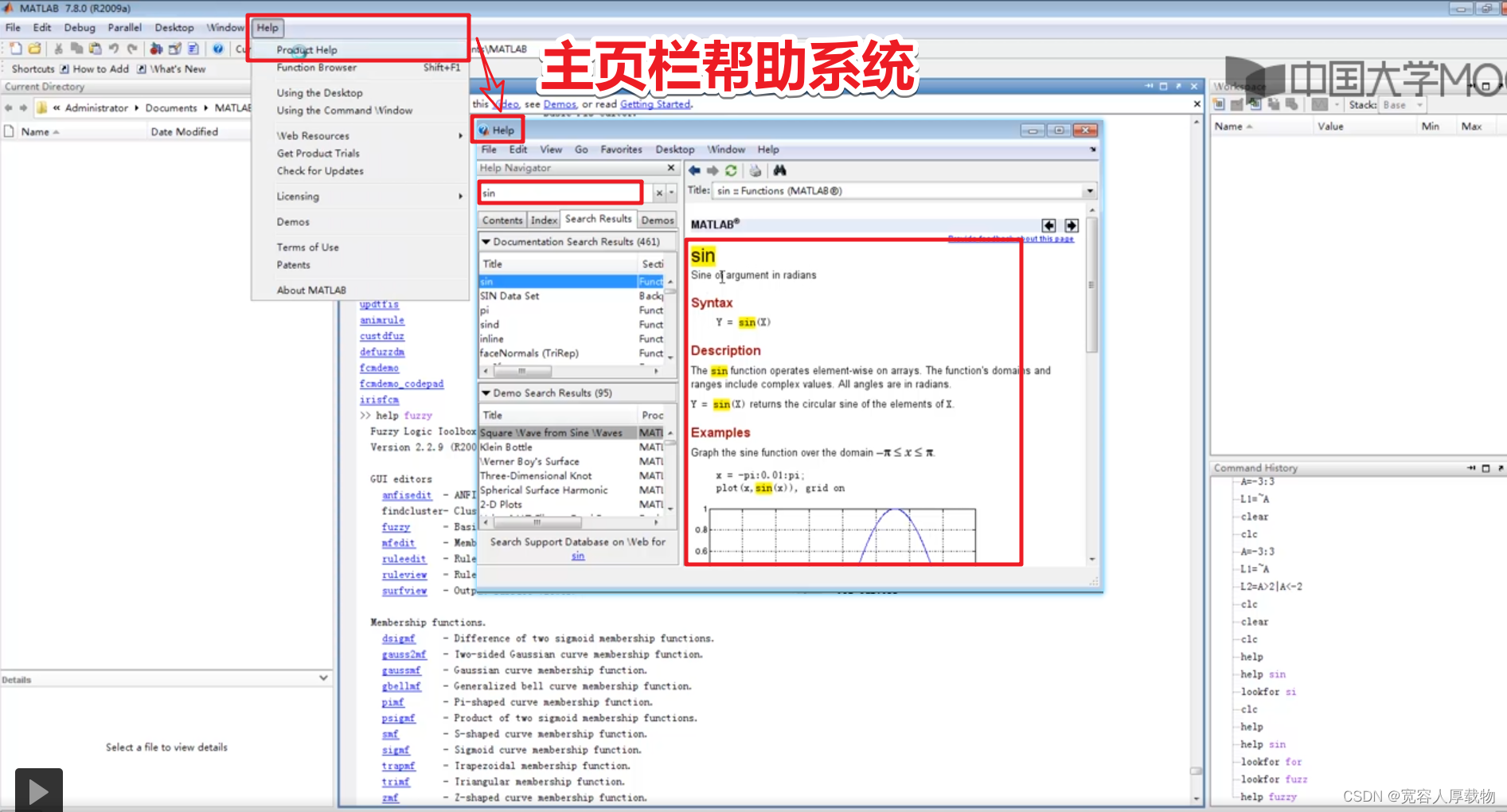Go back in the Current Directory browser
This screenshot has width=1507, height=812.
tap(8, 107)
